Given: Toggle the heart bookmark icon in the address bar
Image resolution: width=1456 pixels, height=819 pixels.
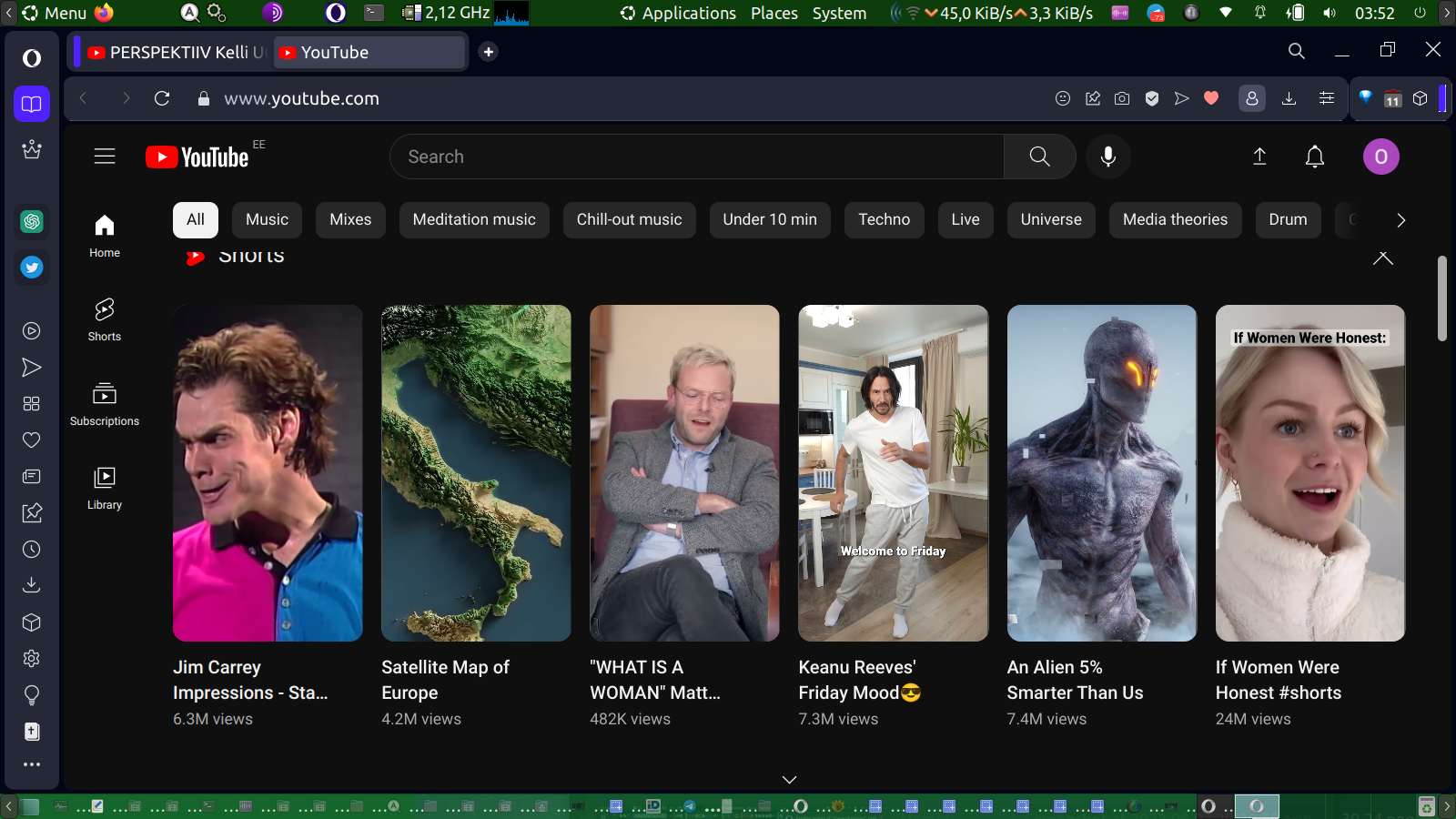Looking at the screenshot, I should (x=1211, y=98).
